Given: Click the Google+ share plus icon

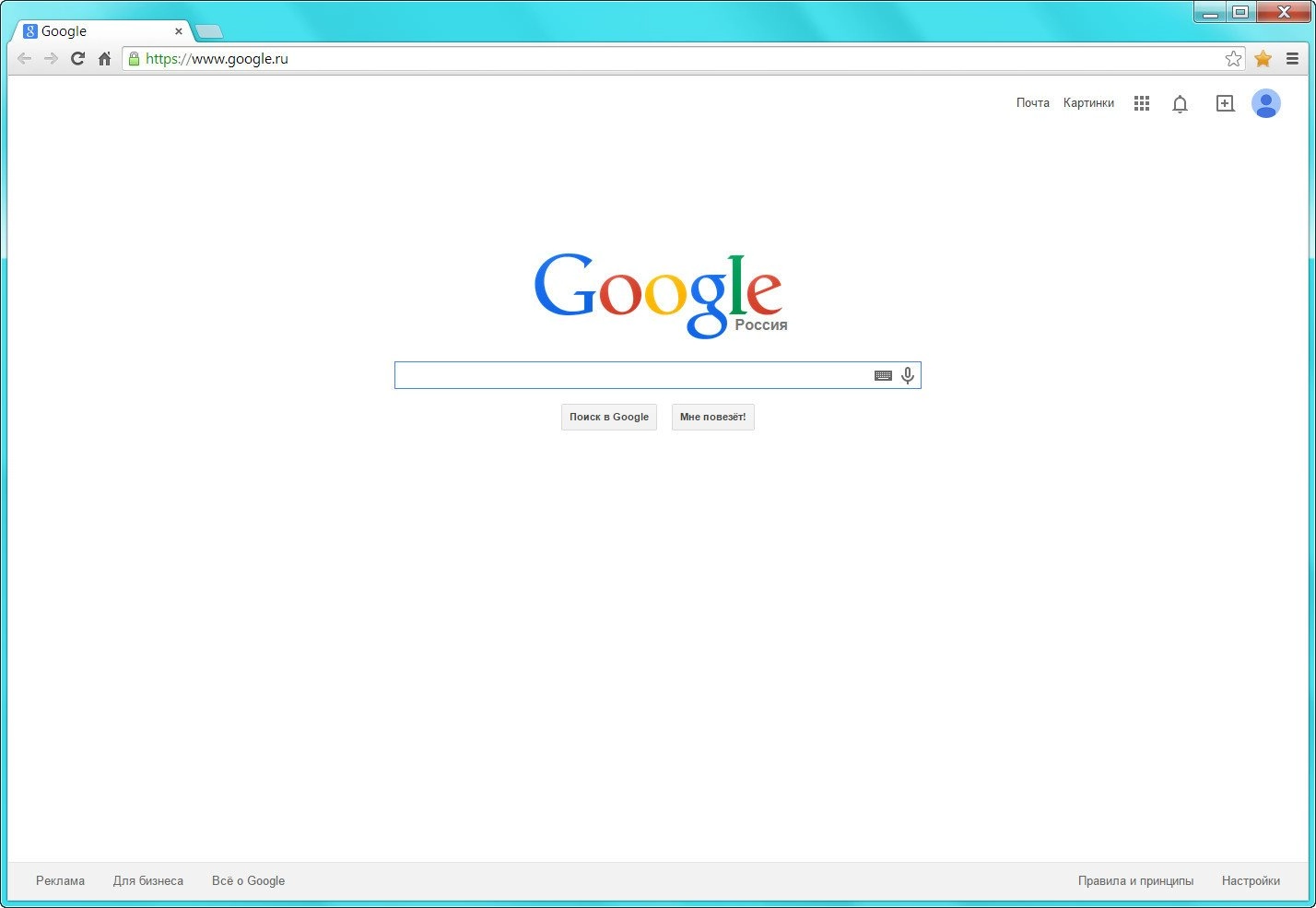Looking at the screenshot, I should click(1225, 103).
